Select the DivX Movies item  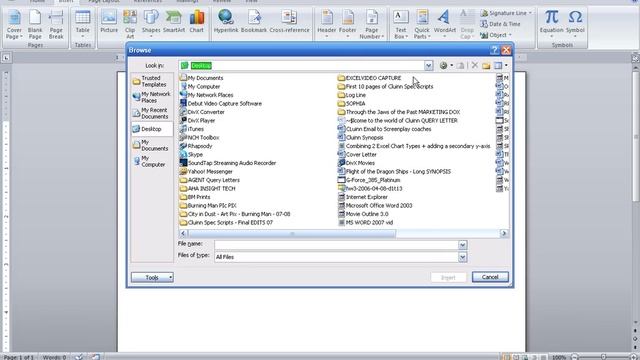point(356,163)
